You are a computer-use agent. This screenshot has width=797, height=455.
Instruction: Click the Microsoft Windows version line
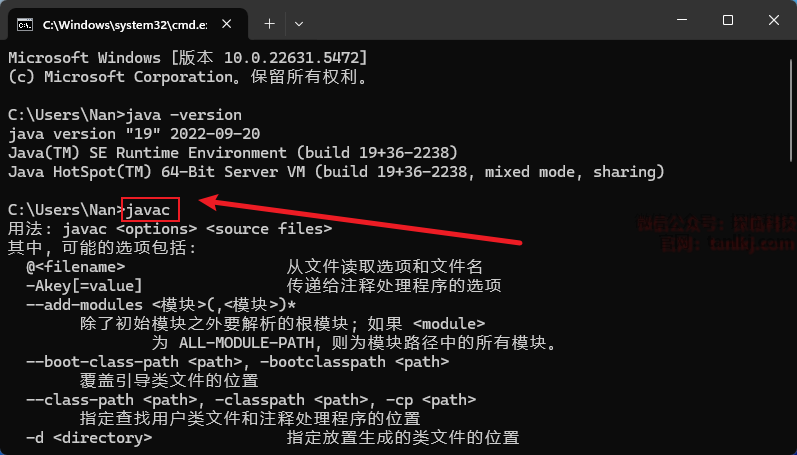click(x=187, y=58)
